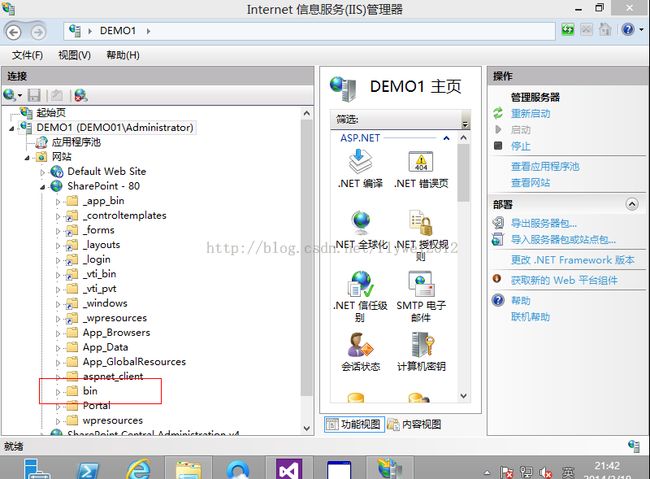
Task: Switch to 内容视图 tab
Action: [x=415, y=424]
